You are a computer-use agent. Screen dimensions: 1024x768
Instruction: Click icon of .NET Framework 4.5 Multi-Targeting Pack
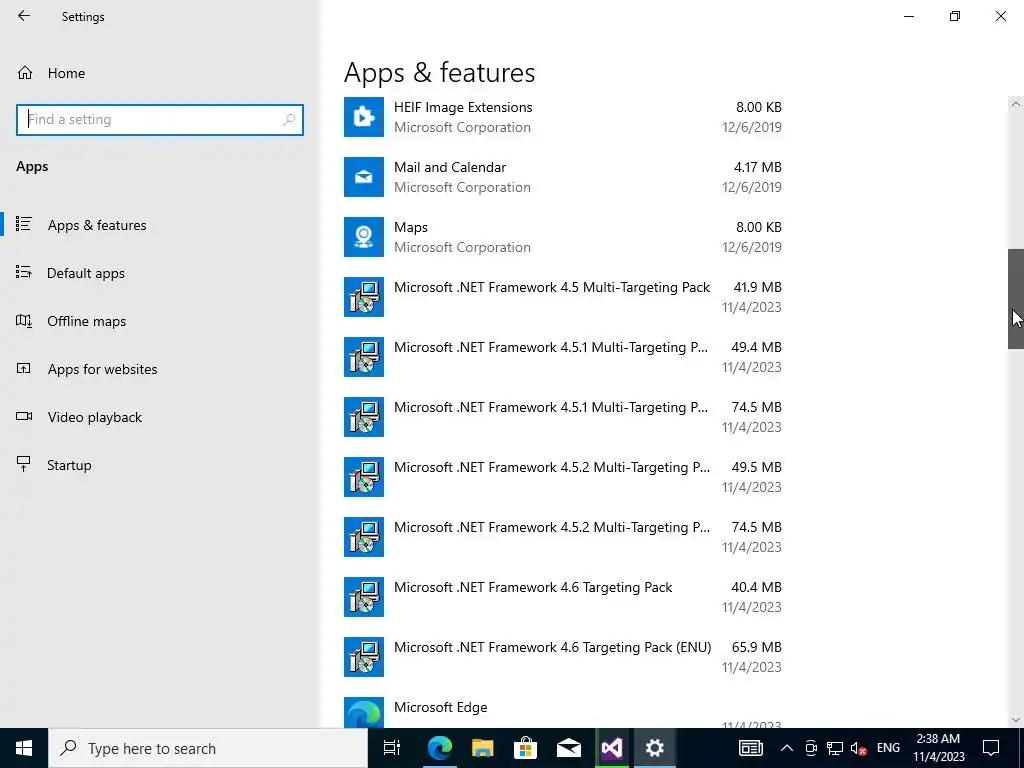pyautogui.click(x=364, y=297)
